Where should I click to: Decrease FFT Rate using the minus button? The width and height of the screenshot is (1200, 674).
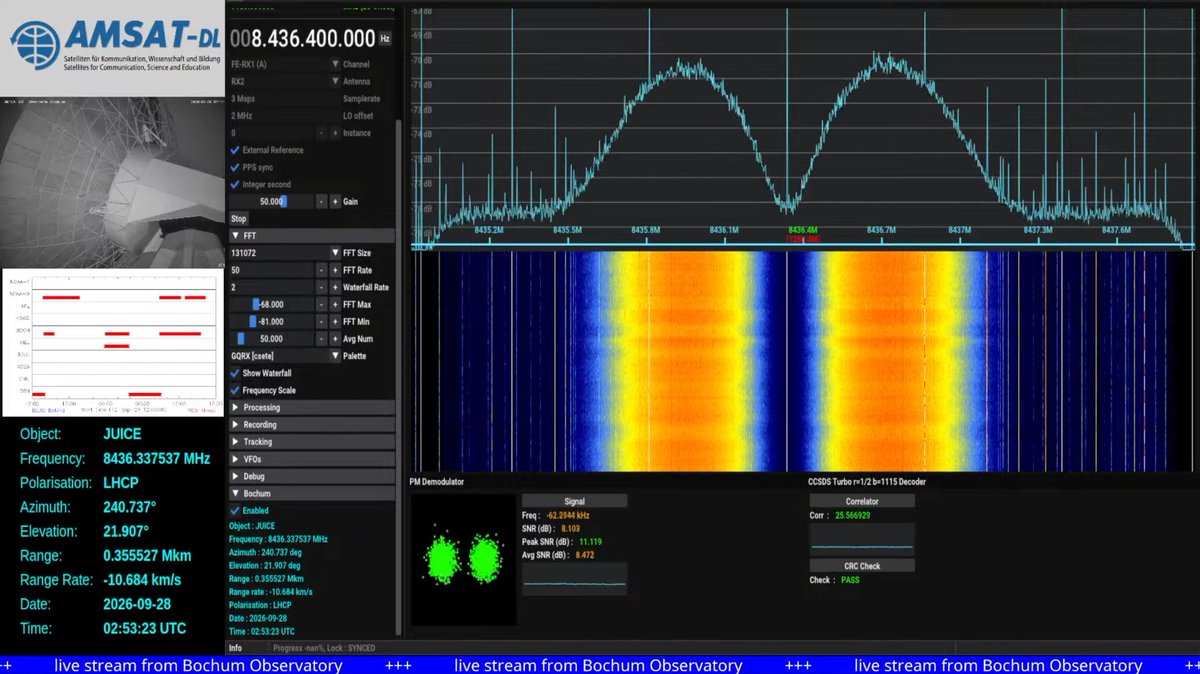(x=321, y=270)
